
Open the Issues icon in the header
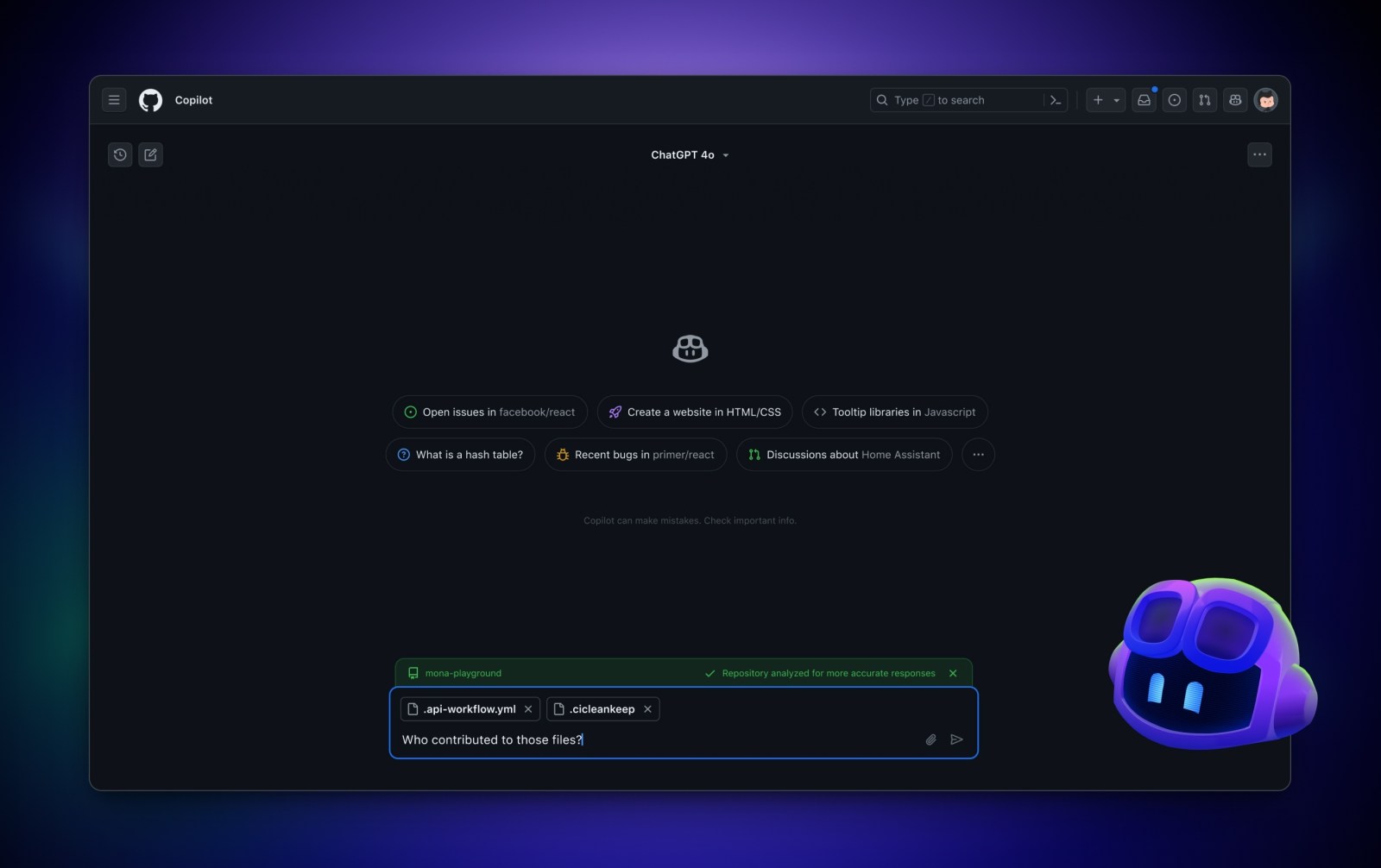coord(1174,99)
